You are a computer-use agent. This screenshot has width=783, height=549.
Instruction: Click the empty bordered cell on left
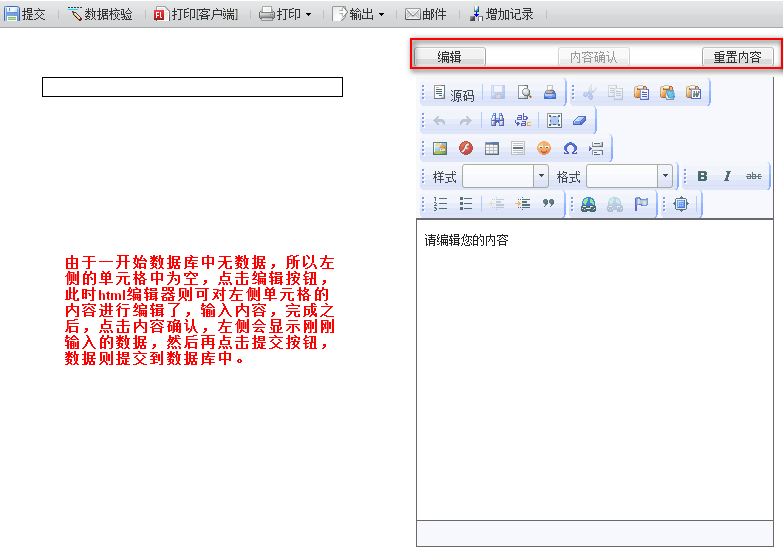192,87
